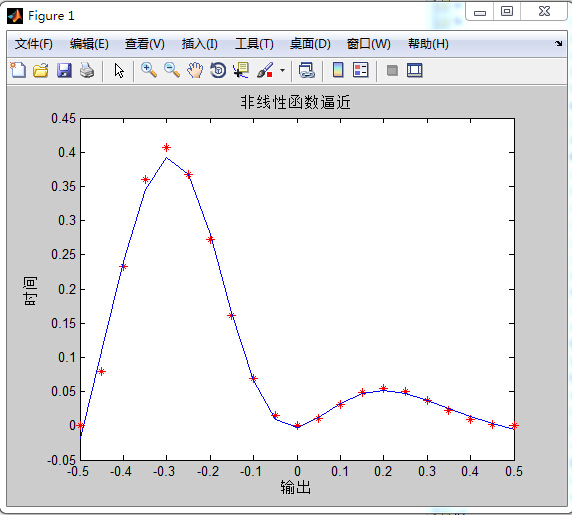Minimize the Figure 1 window
572x515 pixels.
pyautogui.click(x=480, y=12)
